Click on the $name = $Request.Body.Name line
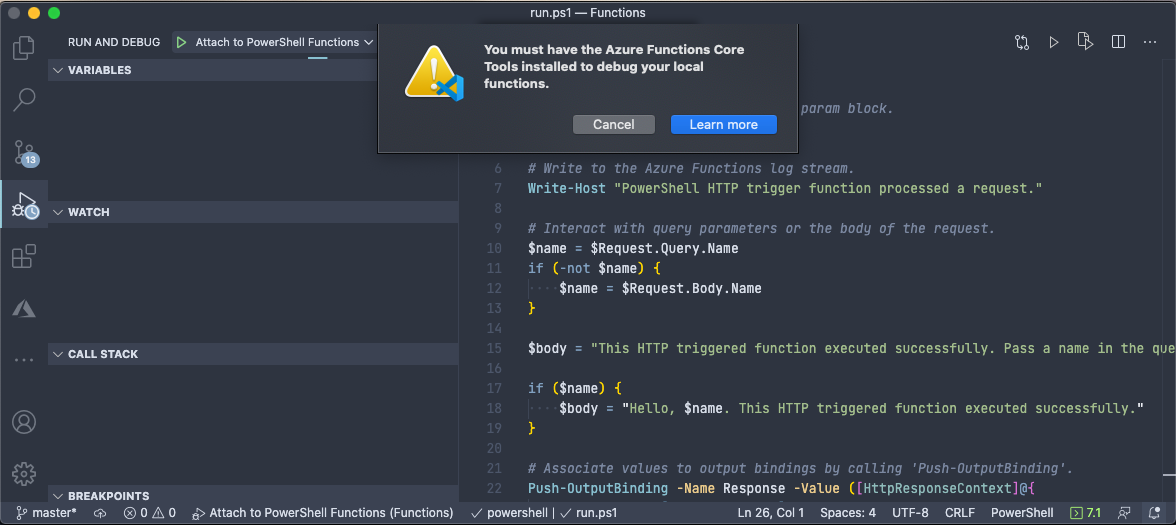Viewport: 1176px width, 525px height. pyautogui.click(x=660, y=288)
